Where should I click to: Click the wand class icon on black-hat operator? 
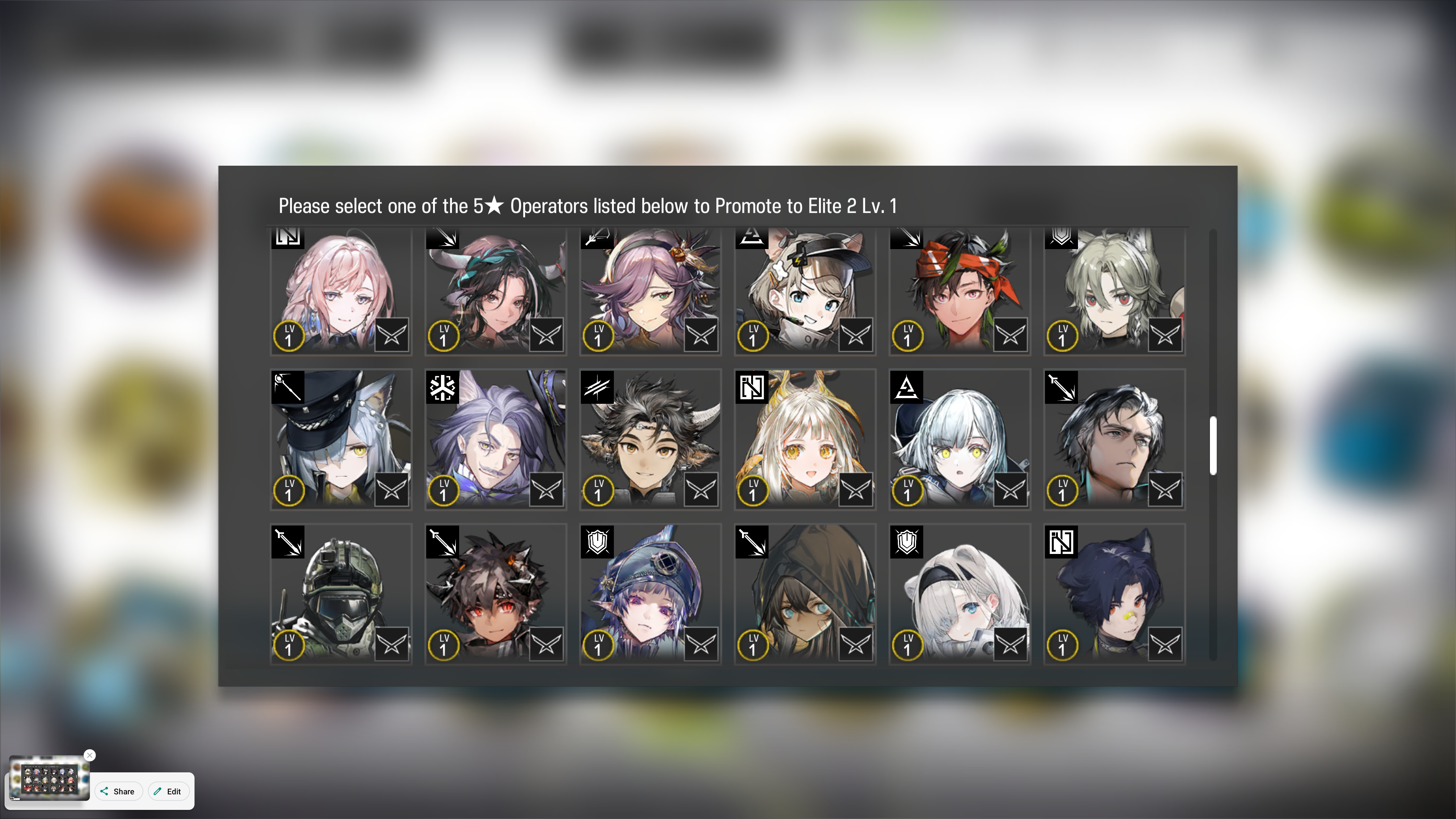click(x=288, y=387)
